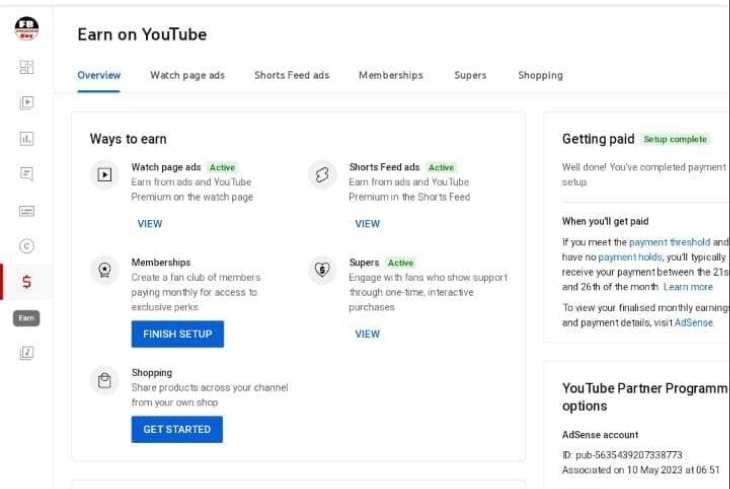This screenshot has height=489, width=730.
Task: Switch to the Shopping tab
Action: pos(541,75)
